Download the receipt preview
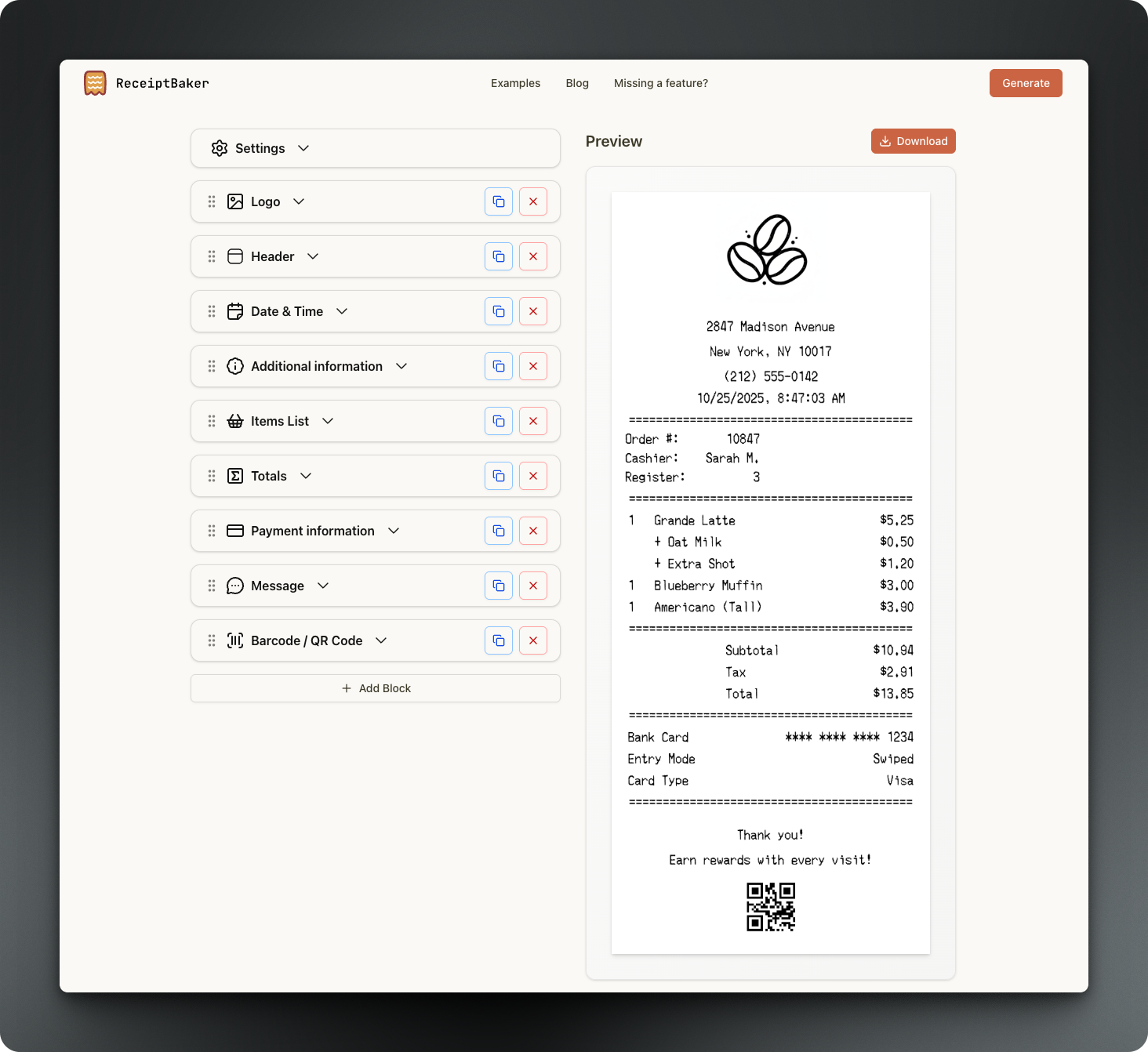The height and width of the screenshot is (1052, 1148). [913, 141]
